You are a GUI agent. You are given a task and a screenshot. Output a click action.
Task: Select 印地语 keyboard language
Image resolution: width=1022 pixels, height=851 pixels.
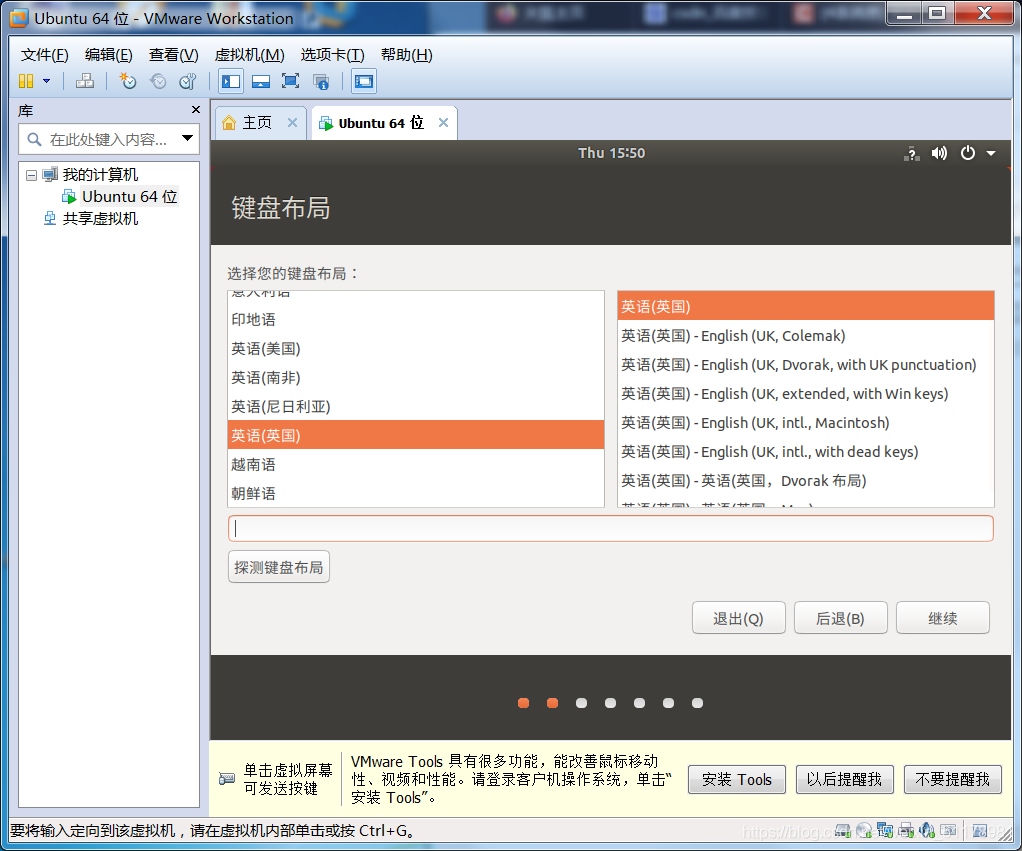[416, 319]
